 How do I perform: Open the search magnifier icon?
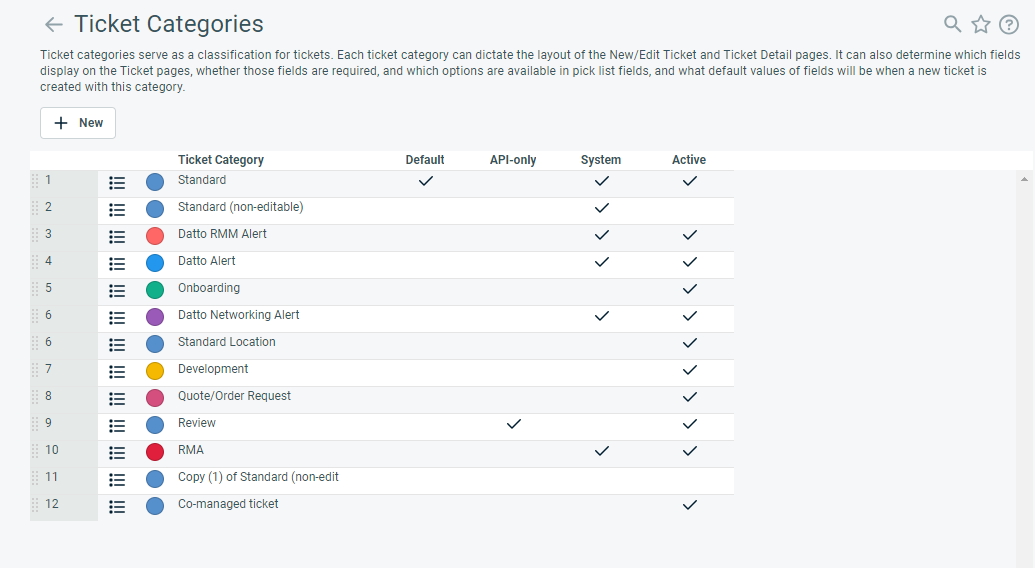(953, 25)
